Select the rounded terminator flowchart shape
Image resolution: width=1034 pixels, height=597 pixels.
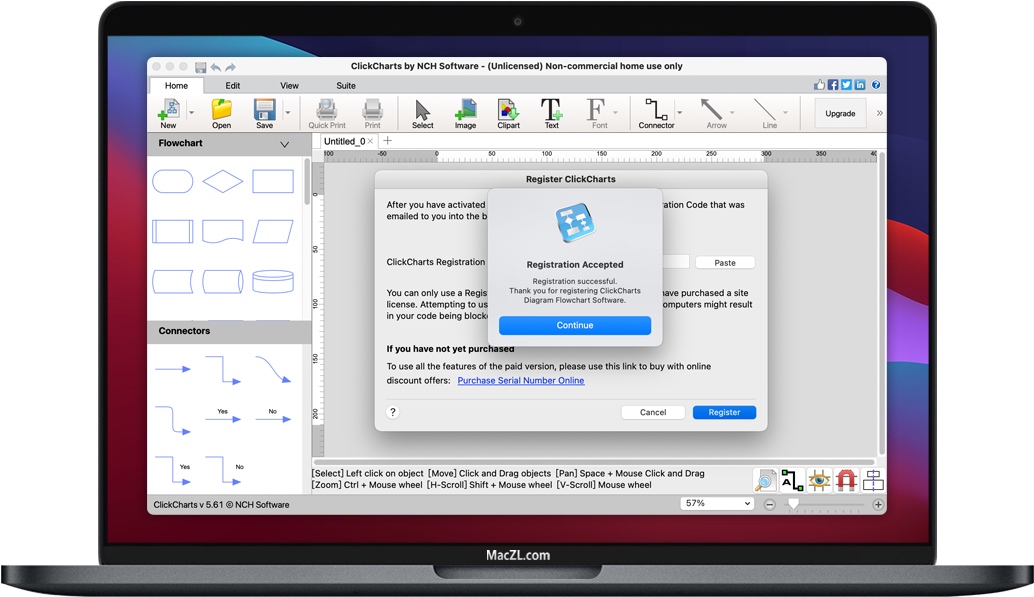(173, 181)
